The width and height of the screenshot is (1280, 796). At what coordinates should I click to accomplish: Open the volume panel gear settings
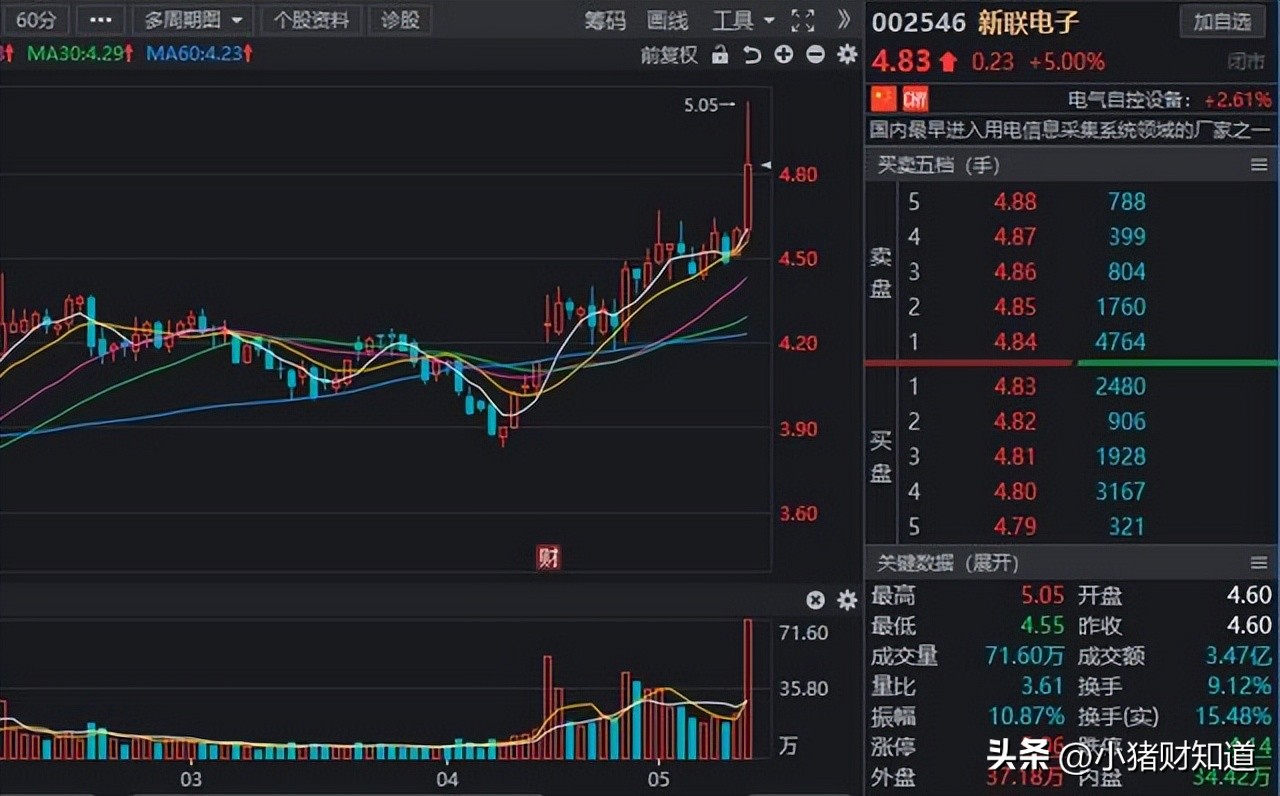click(x=846, y=601)
